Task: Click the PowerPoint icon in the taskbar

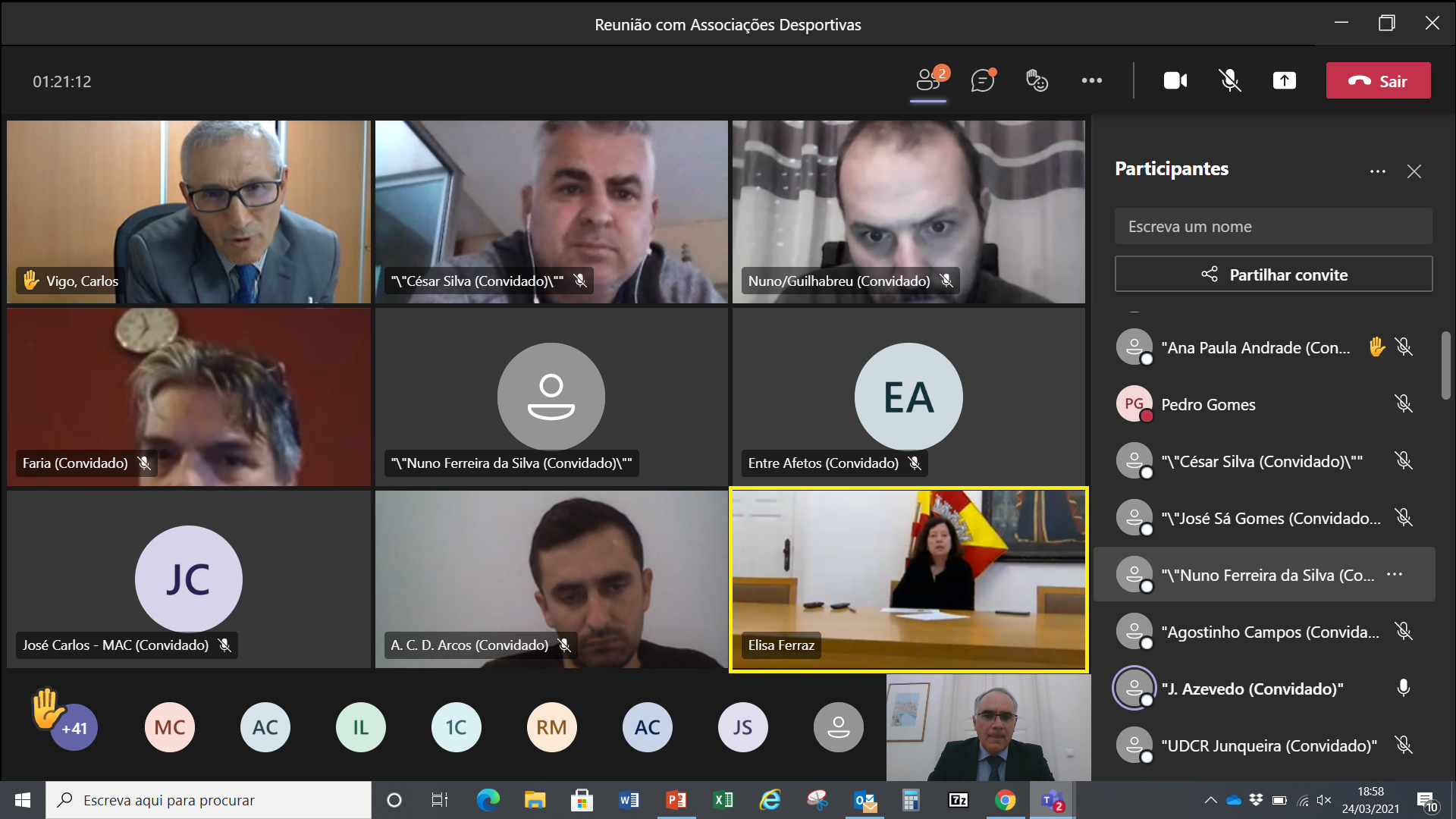Action: (x=676, y=800)
